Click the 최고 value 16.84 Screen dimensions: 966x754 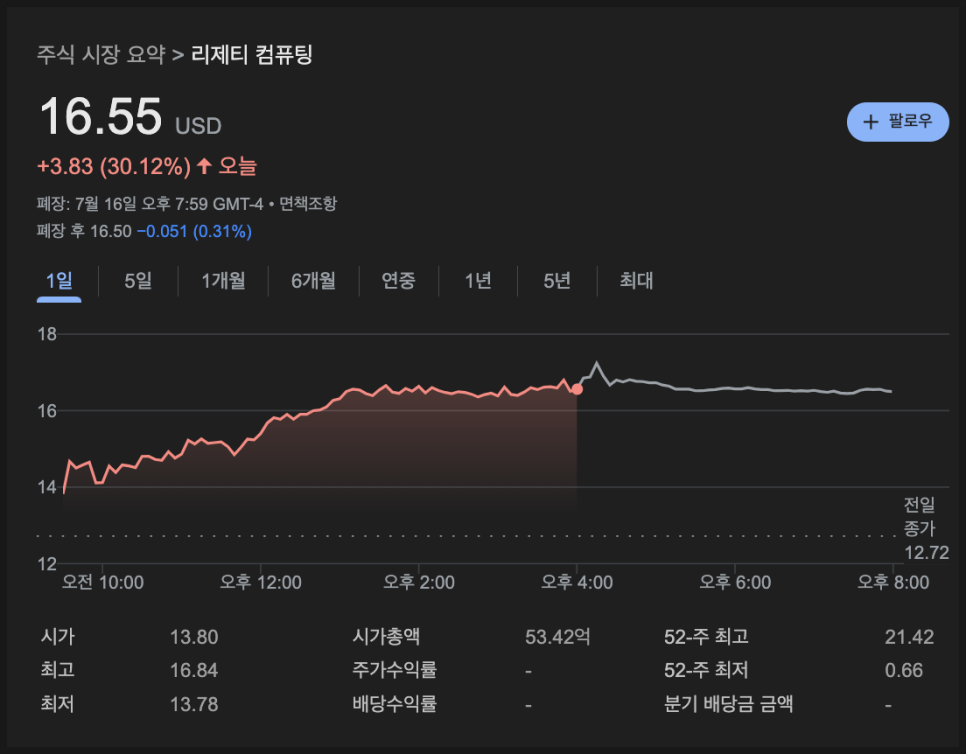click(194, 670)
